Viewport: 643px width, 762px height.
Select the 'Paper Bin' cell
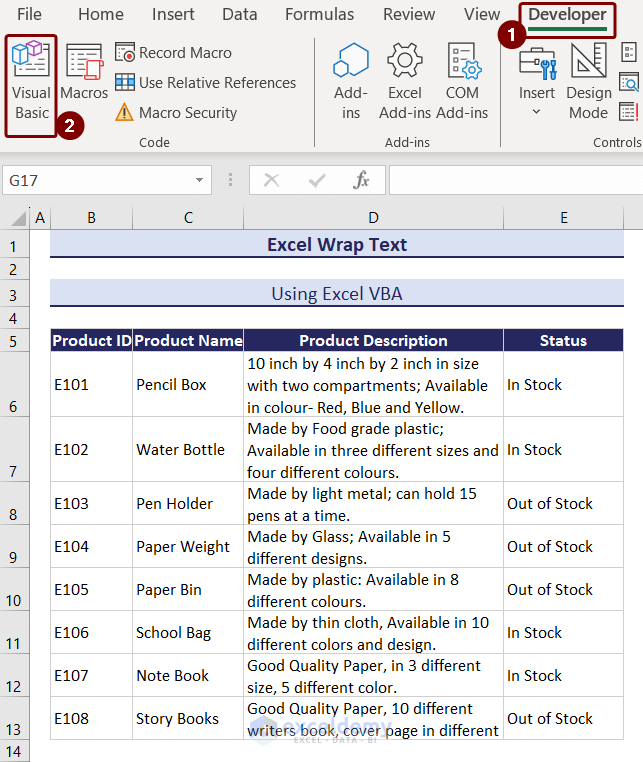click(188, 589)
